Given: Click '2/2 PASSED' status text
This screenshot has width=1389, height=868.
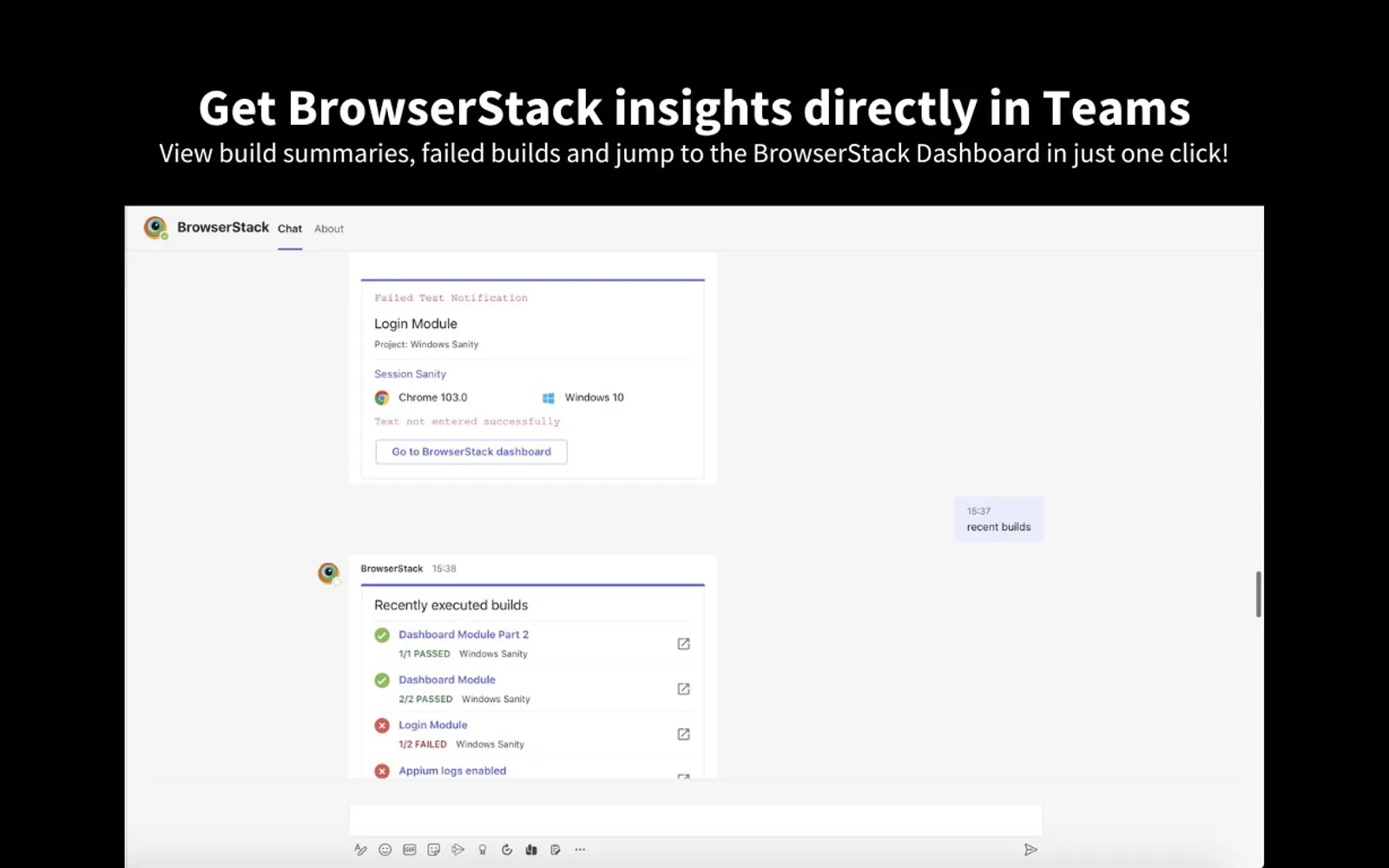Looking at the screenshot, I should (x=425, y=700).
